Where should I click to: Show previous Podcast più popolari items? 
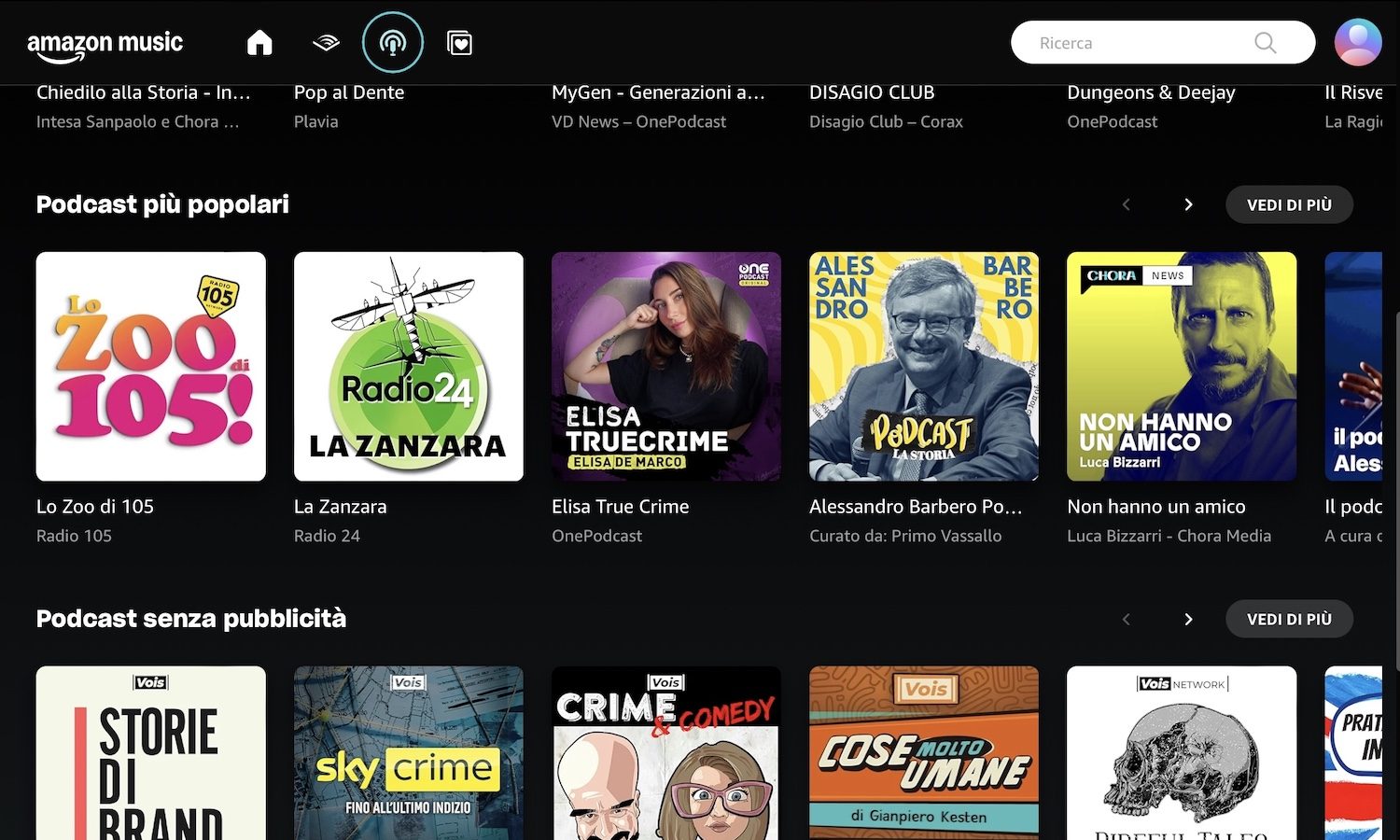1126,204
